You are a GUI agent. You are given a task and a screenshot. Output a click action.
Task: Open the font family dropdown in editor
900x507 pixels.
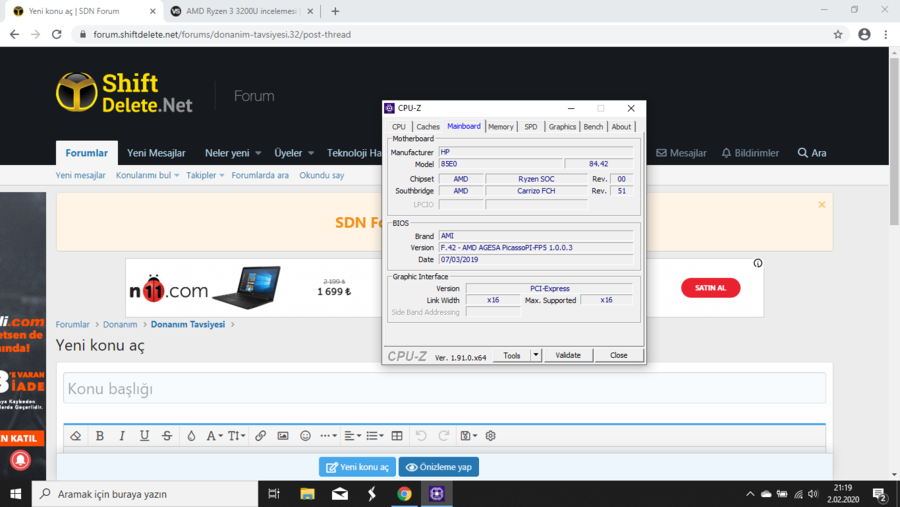[x=214, y=436]
